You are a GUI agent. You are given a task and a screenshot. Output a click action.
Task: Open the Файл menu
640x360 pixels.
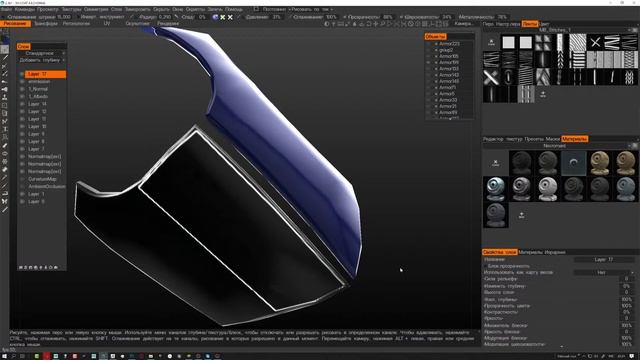7,9
